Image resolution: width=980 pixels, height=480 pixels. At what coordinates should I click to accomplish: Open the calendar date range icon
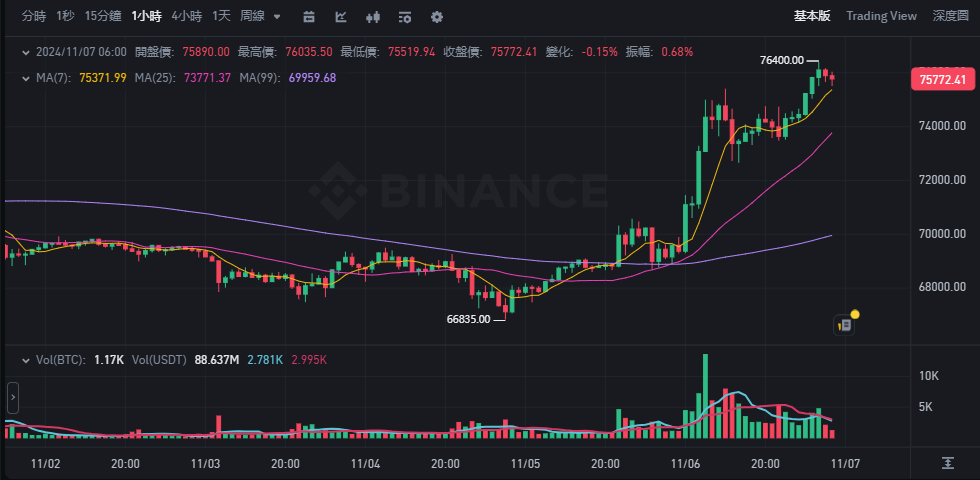pyautogui.click(x=309, y=17)
